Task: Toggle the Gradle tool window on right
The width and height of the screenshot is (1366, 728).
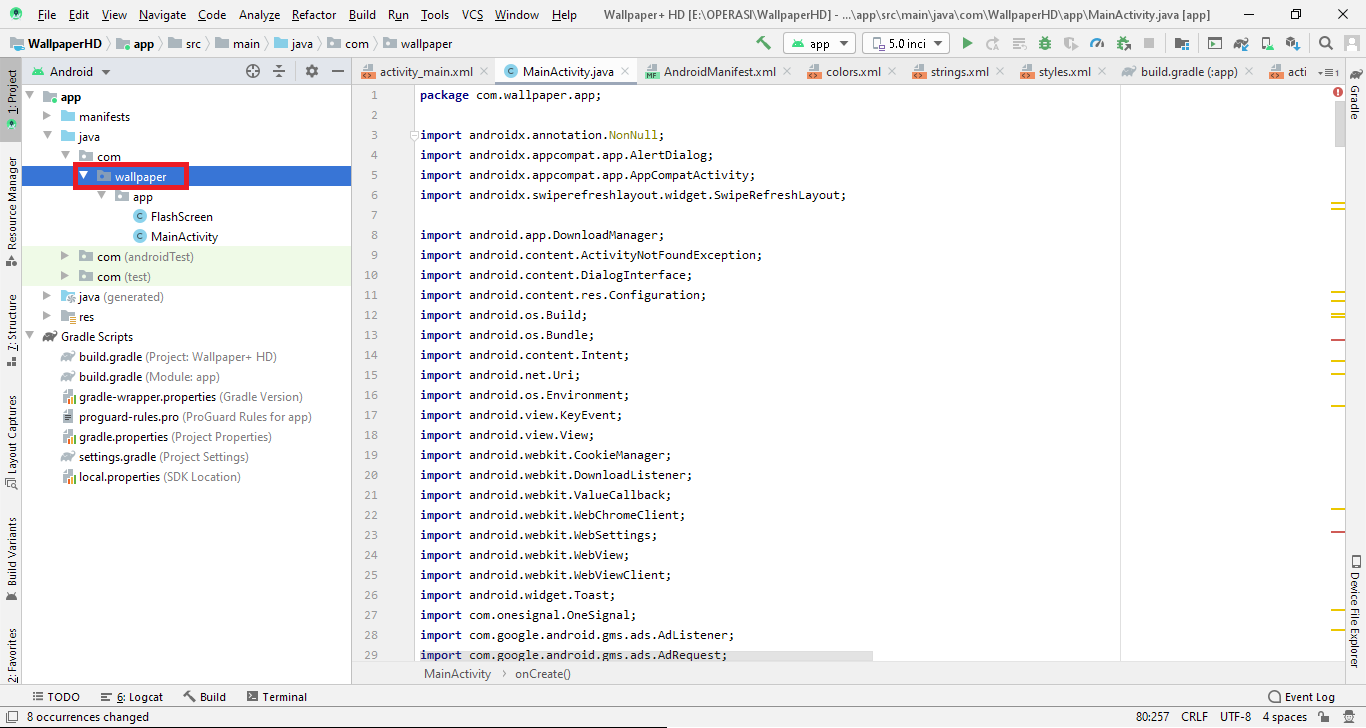Action: (1355, 92)
